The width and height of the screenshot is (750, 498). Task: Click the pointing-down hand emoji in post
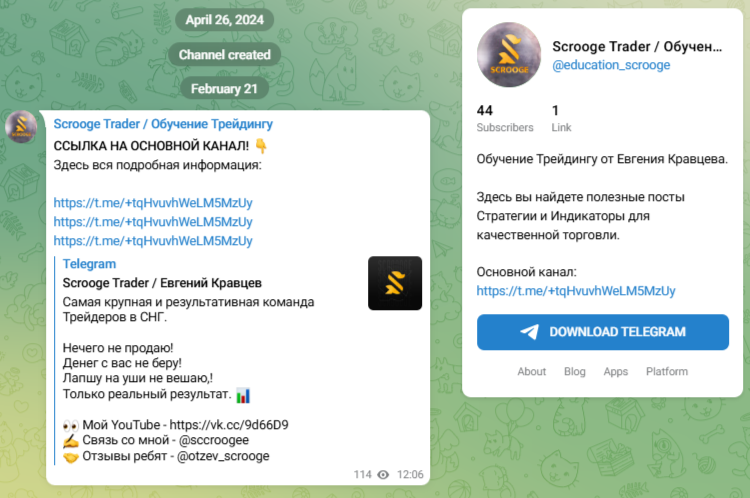[261, 145]
